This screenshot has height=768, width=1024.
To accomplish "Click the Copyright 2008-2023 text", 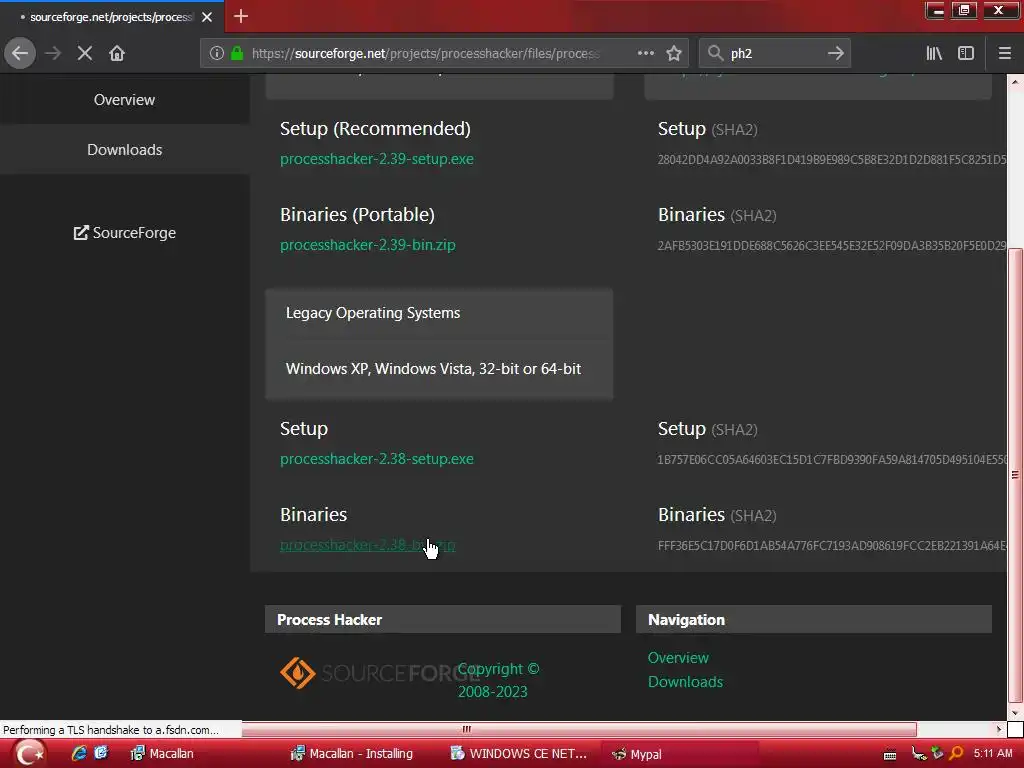I will 498,680.
